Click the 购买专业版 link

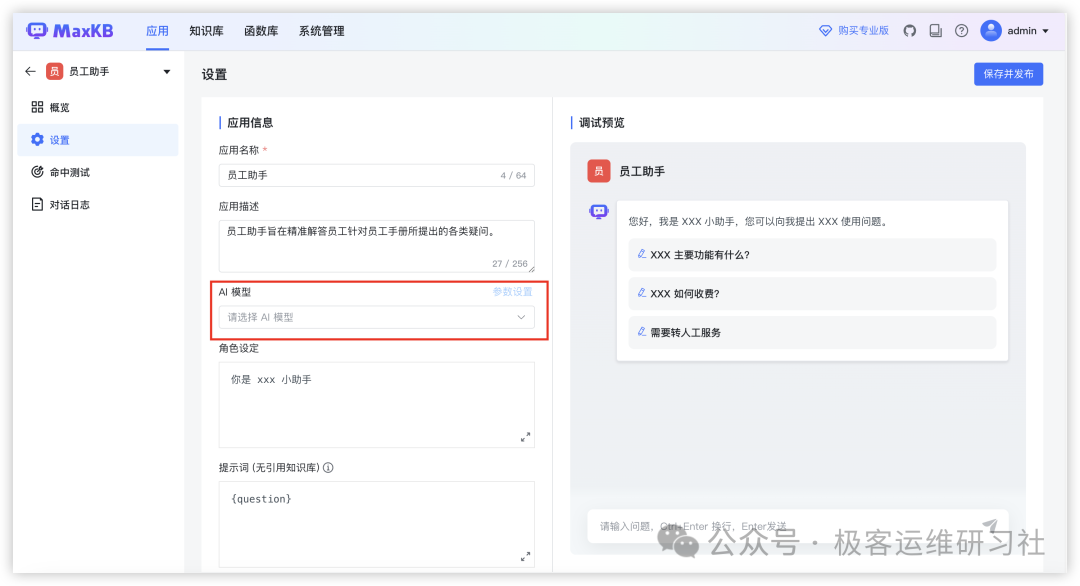[x=854, y=31]
